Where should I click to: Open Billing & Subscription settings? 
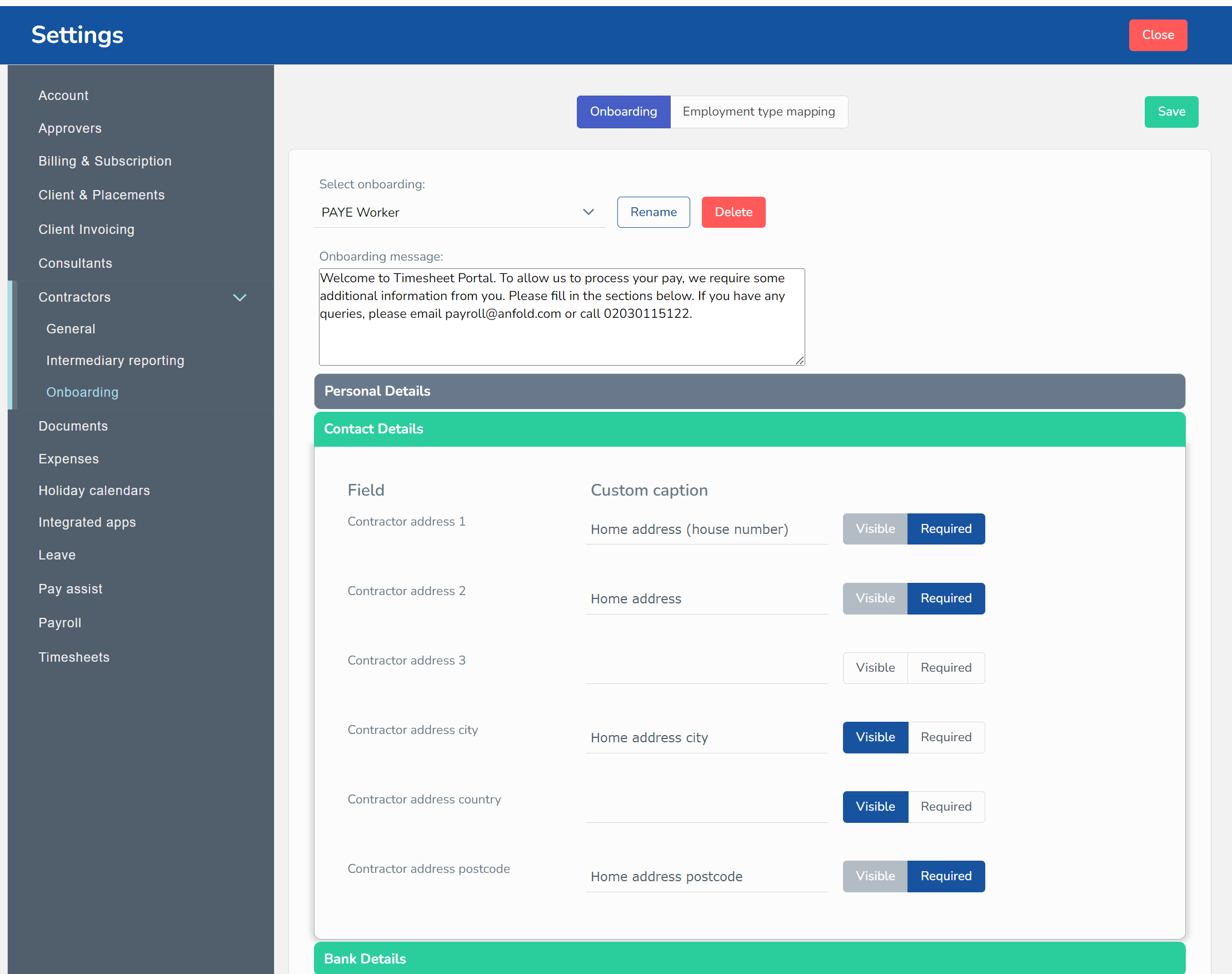tap(105, 161)
